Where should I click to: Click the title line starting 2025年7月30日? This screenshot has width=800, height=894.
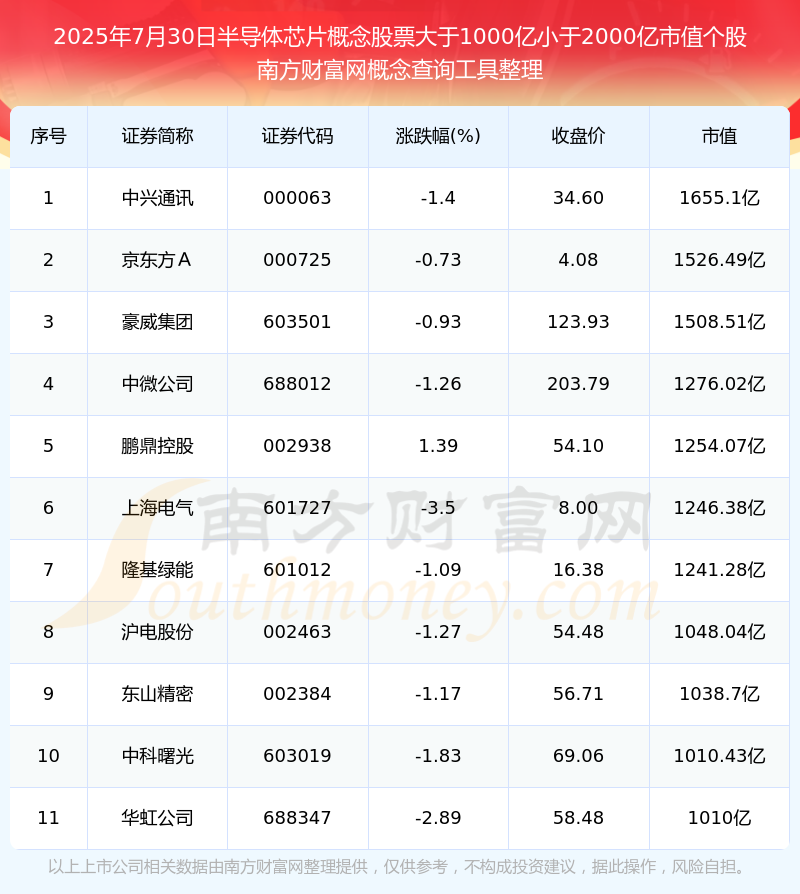pyautogui.click(x=400, y=37)
